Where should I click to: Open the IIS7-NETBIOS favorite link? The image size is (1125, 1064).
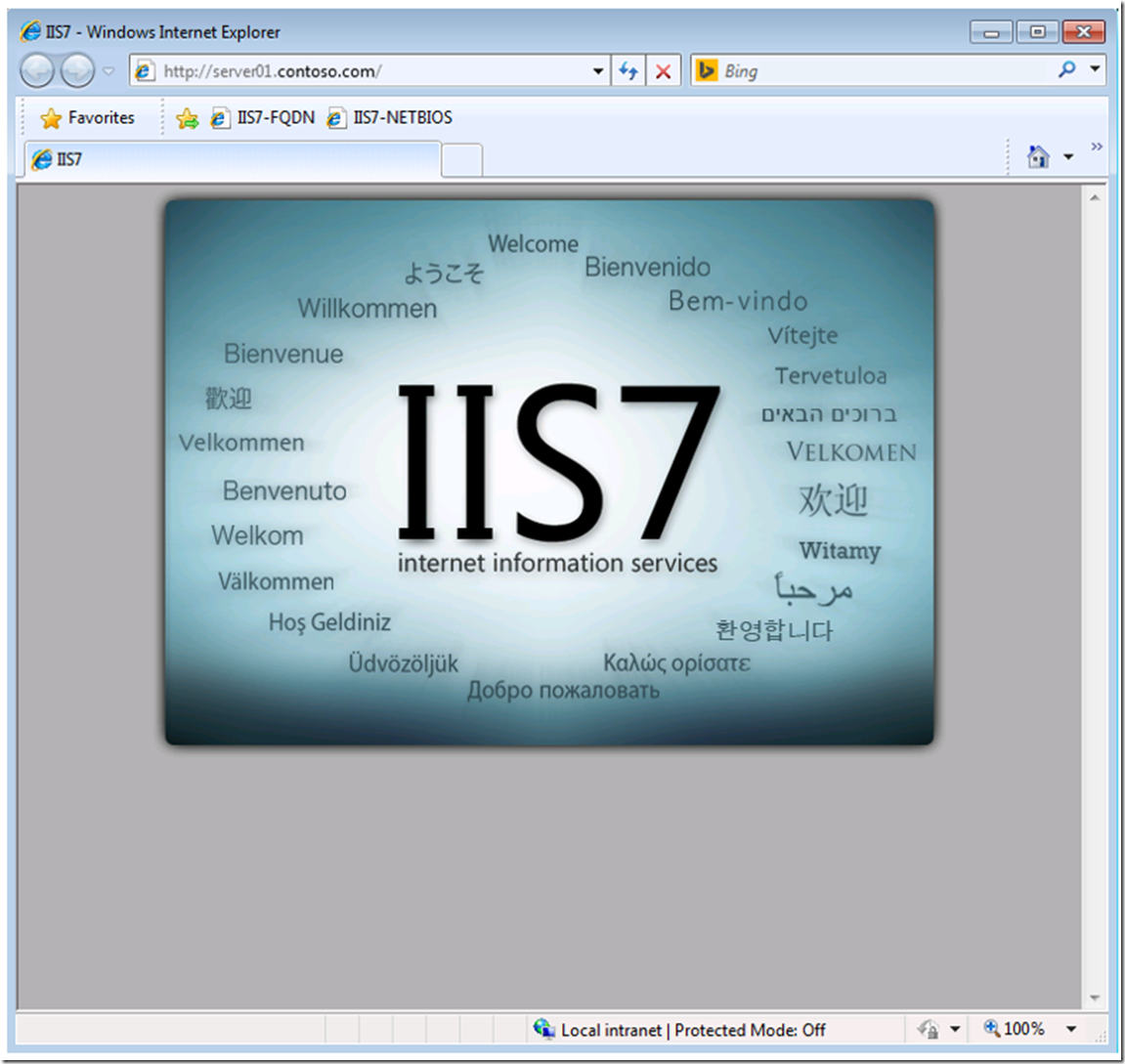pos(390,117)
